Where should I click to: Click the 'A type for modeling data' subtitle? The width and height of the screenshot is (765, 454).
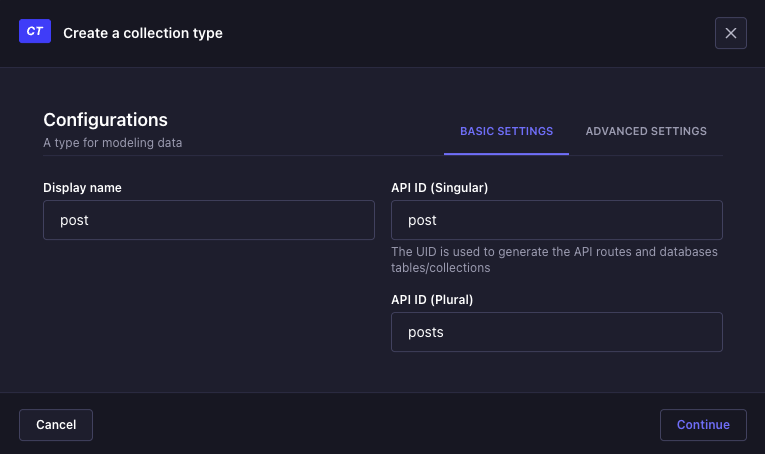tap(112, 143)
